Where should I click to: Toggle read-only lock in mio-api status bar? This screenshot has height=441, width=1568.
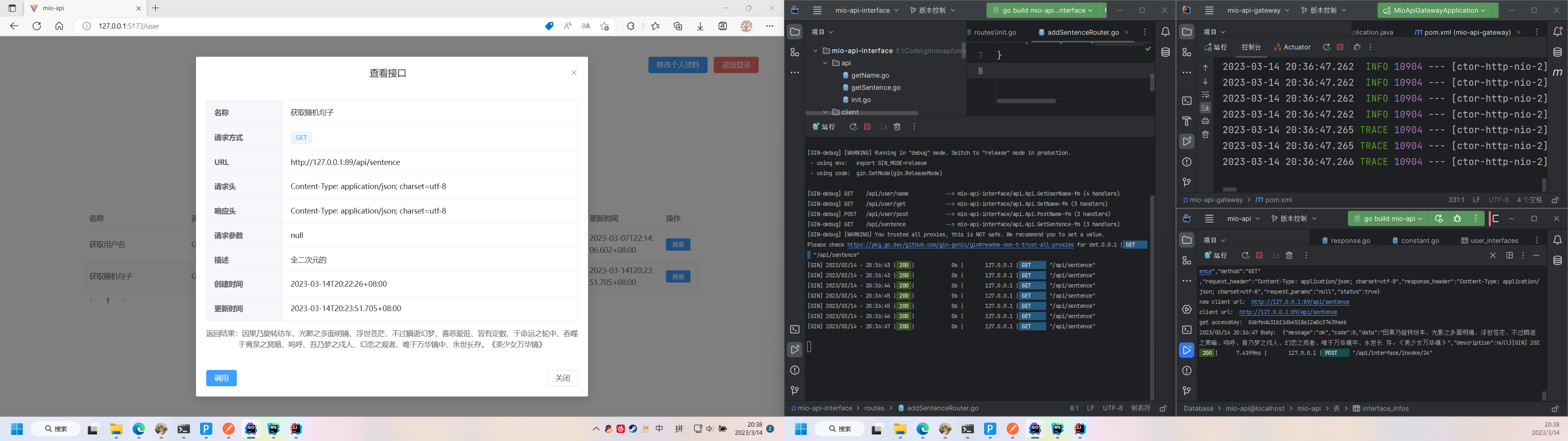point(1555,409)
